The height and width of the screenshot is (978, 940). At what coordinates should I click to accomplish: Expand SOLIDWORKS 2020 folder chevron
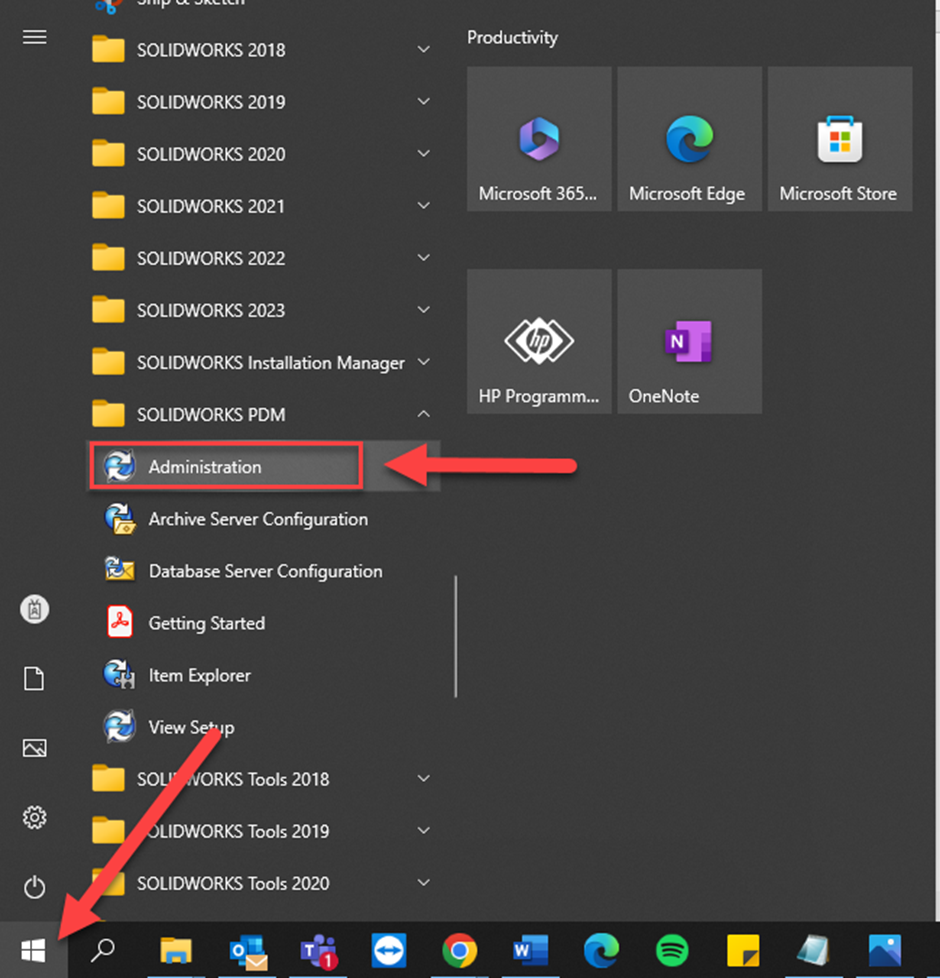pos(424,153)
